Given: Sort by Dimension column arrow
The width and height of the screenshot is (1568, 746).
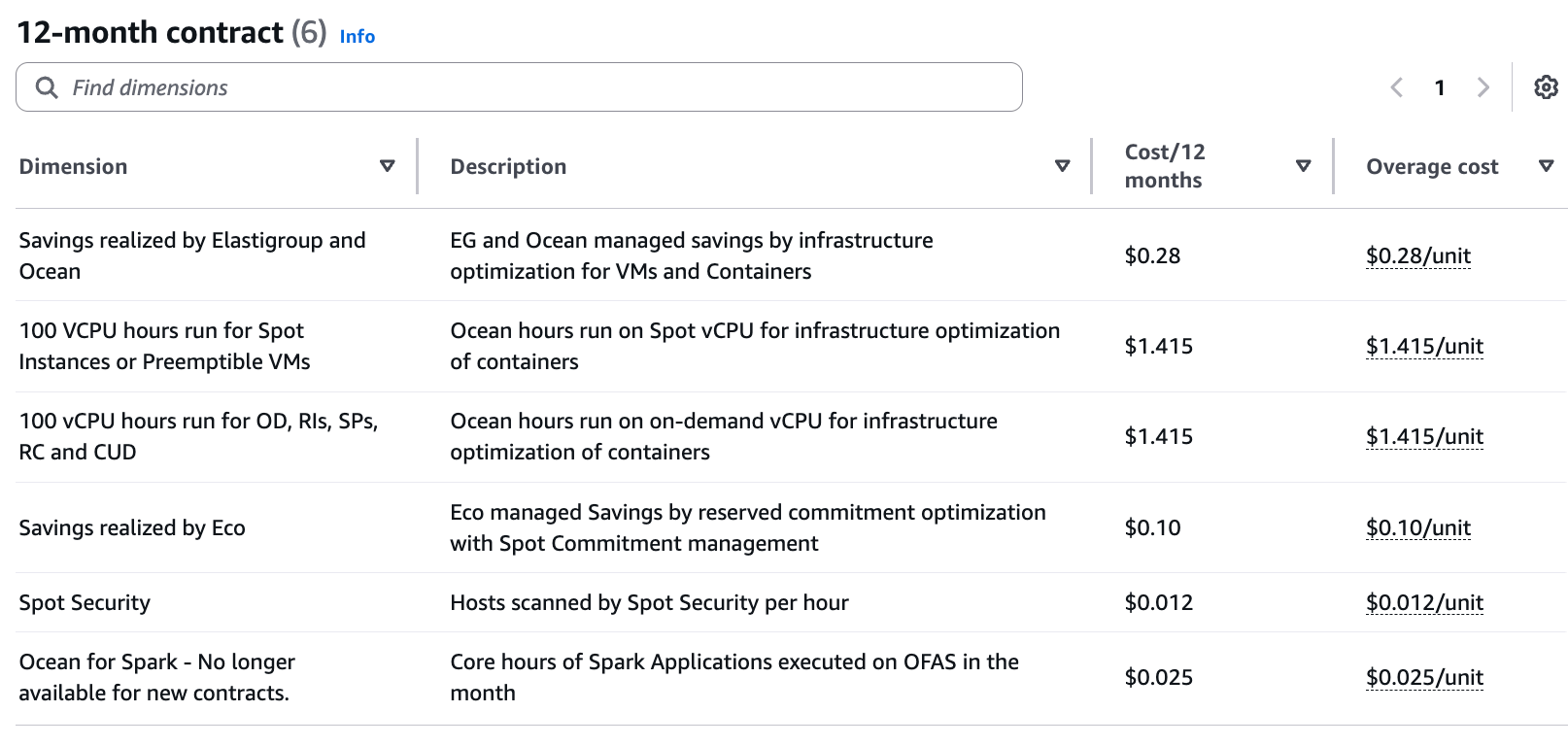Looking at the screenshot, I should click(387, 166).
